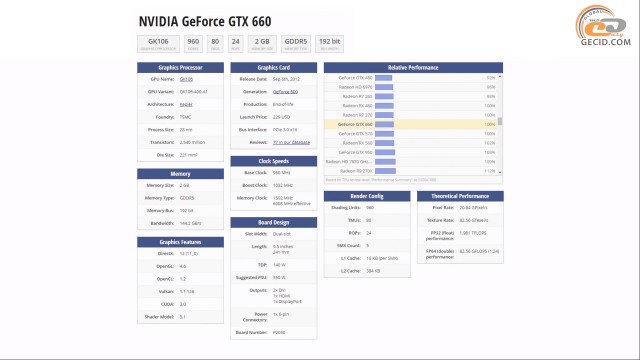This screenshot has height=360, width=640.
Task: Click the scroll-up arrow of Relative Performance list
Action: 500,77
